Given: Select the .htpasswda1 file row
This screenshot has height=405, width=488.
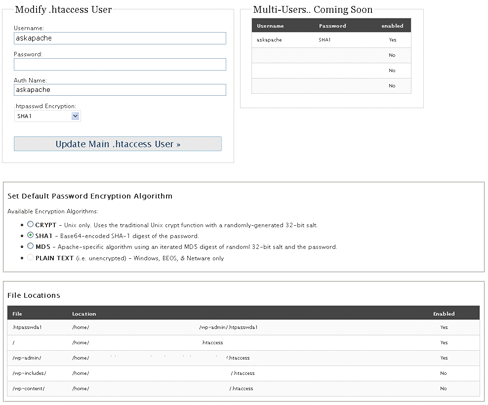Looking at the screenshot, I should point(243,327).
